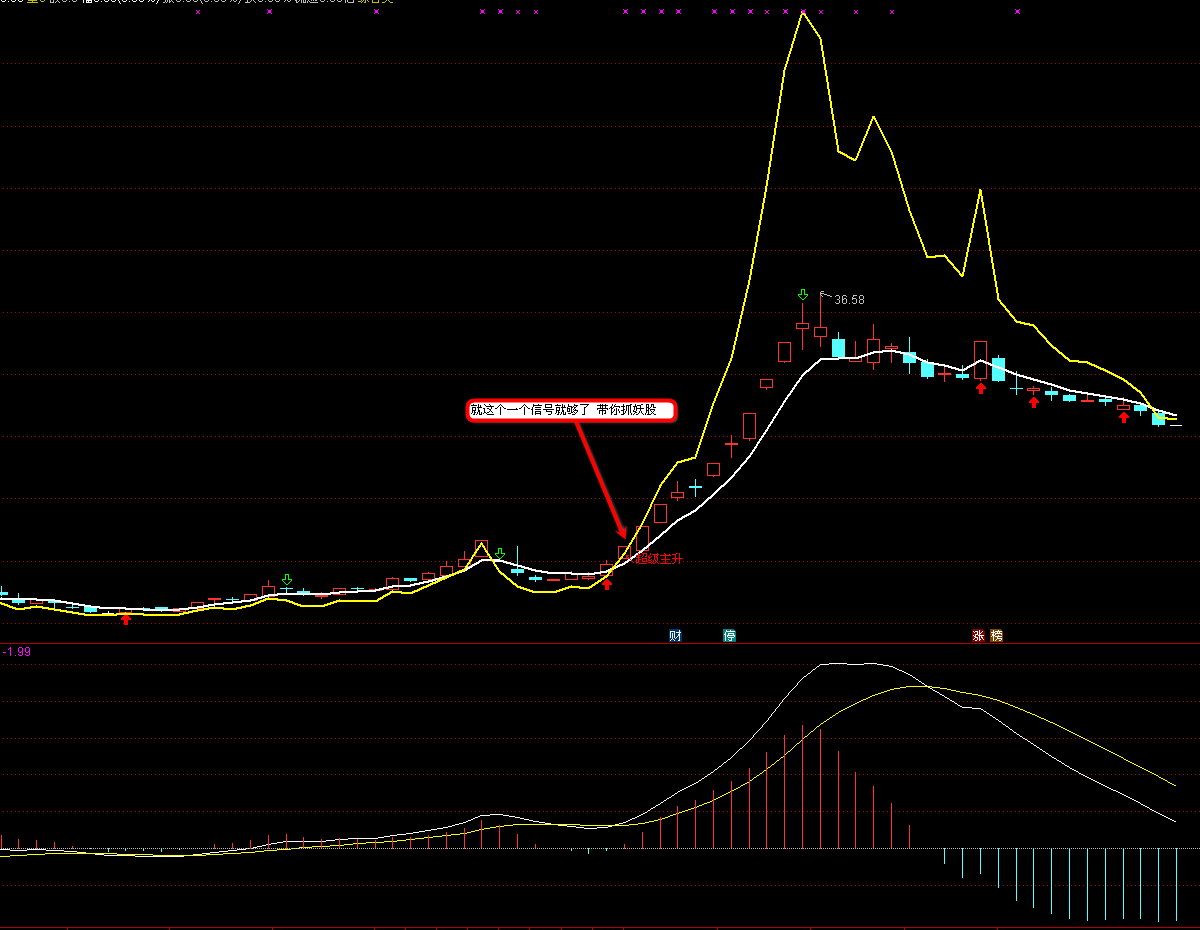1200x930 pixels.
Task: Click the red 超级主升 signal label
Action: [x=660, y=558]
